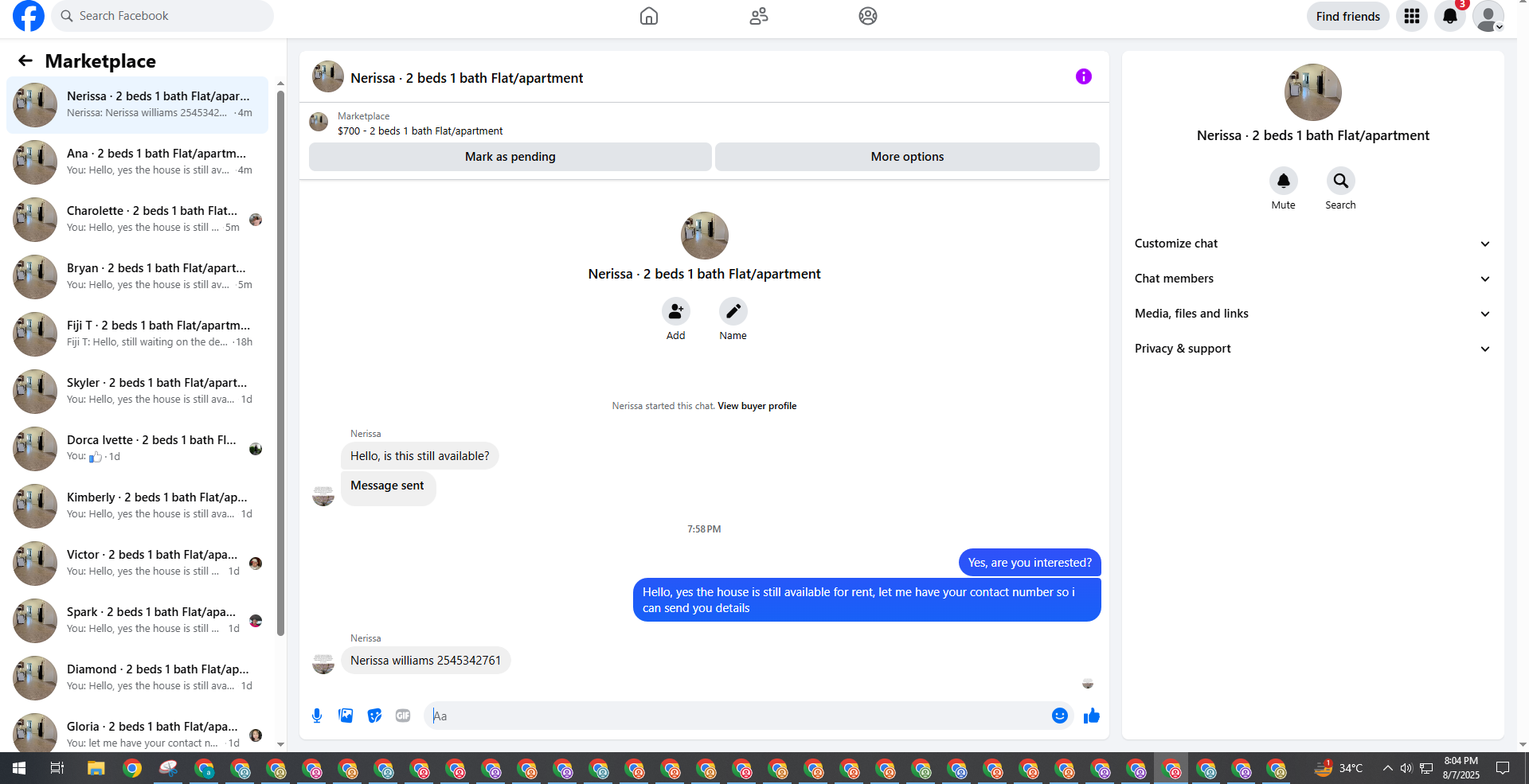Send a thumbs-up like

pos(1092,716)
